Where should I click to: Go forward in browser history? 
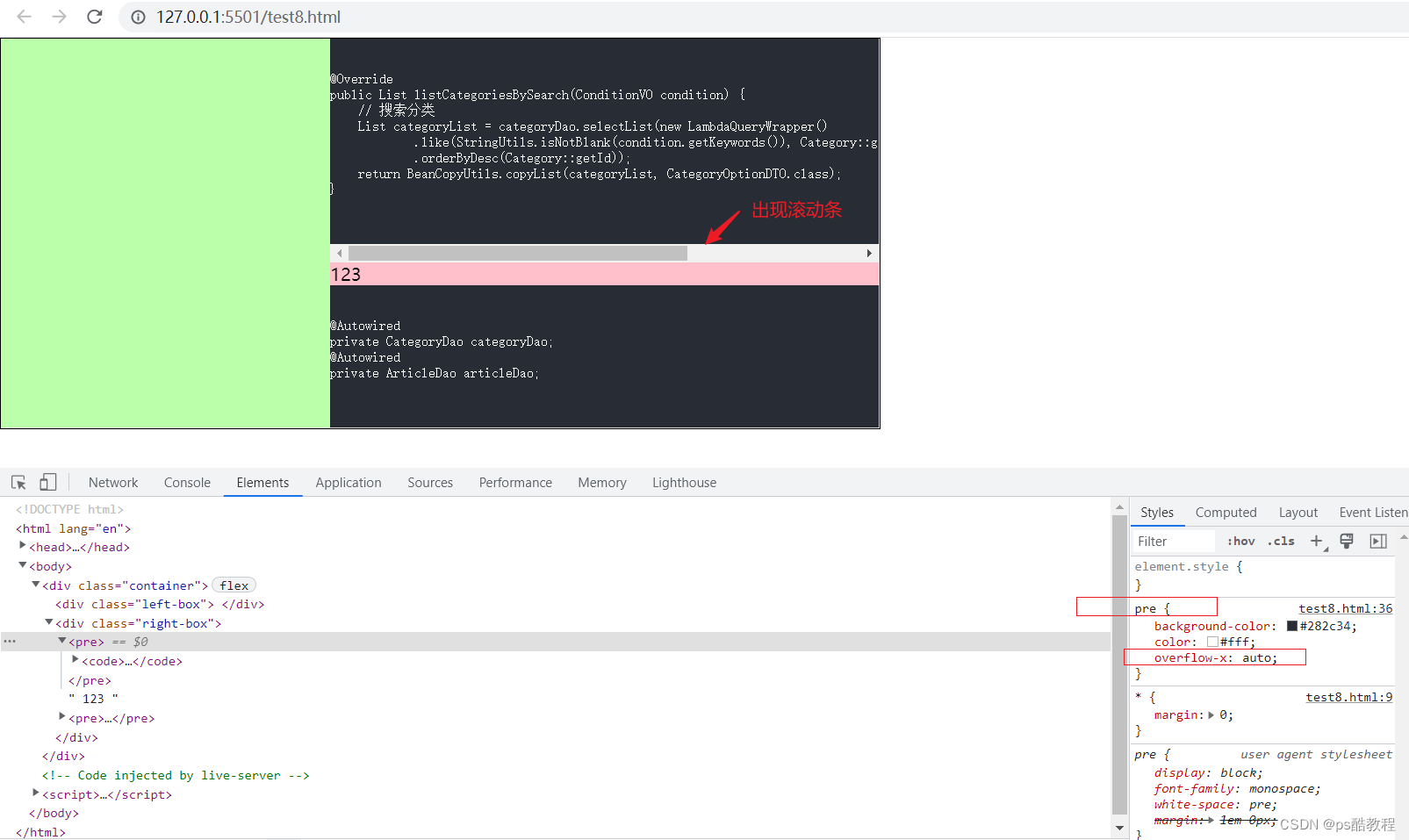pos(59,17)
